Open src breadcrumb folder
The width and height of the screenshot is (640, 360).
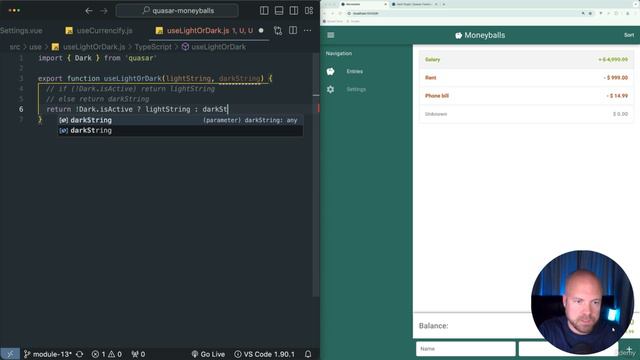pos(15,47)
